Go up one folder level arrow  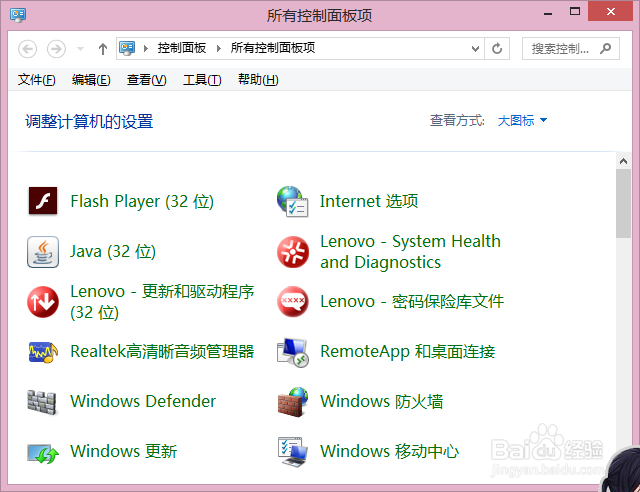click(x=103, y=49)
